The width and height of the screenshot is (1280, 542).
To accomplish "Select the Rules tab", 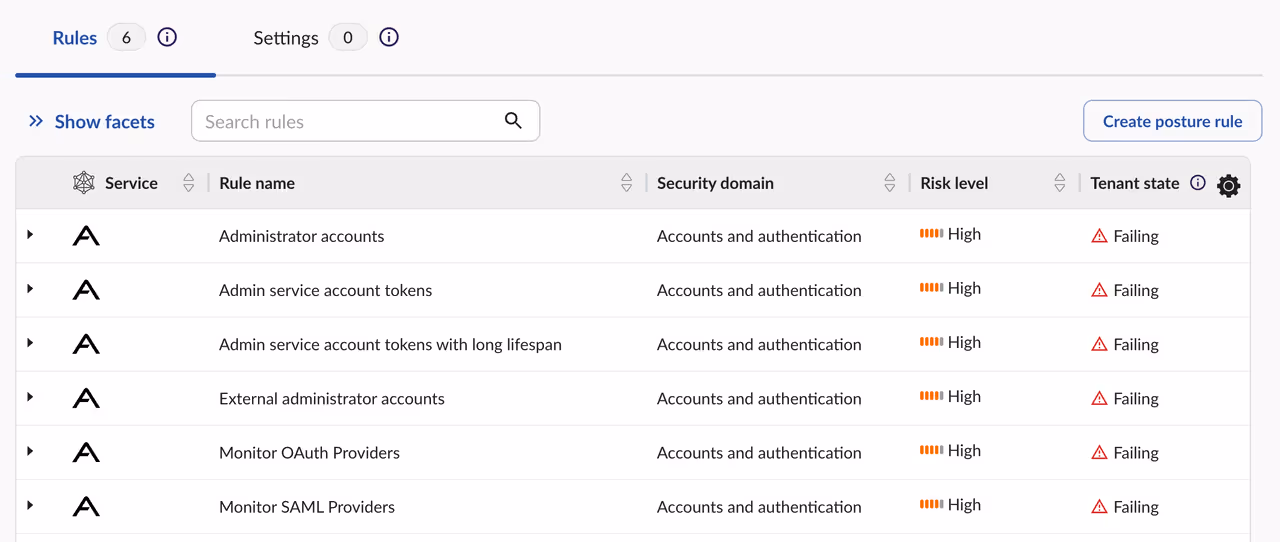I will click(75, 38).
